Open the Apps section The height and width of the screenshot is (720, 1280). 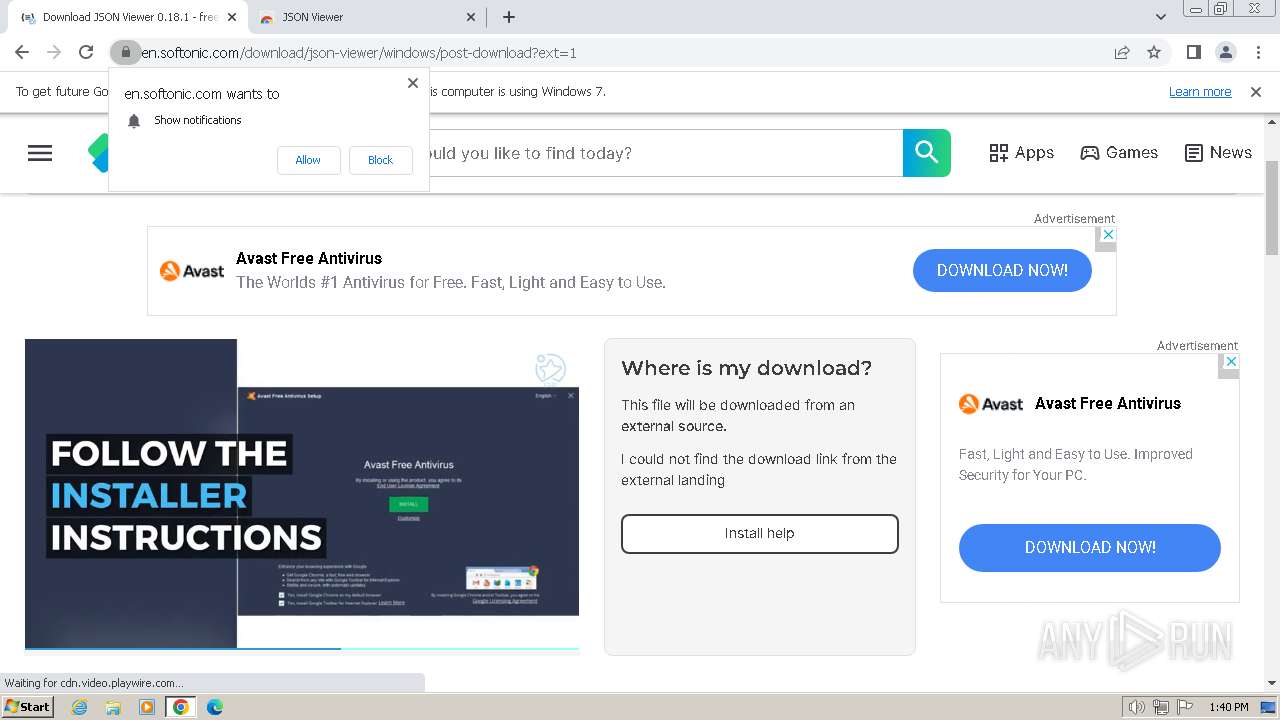tap(1021, 153)
